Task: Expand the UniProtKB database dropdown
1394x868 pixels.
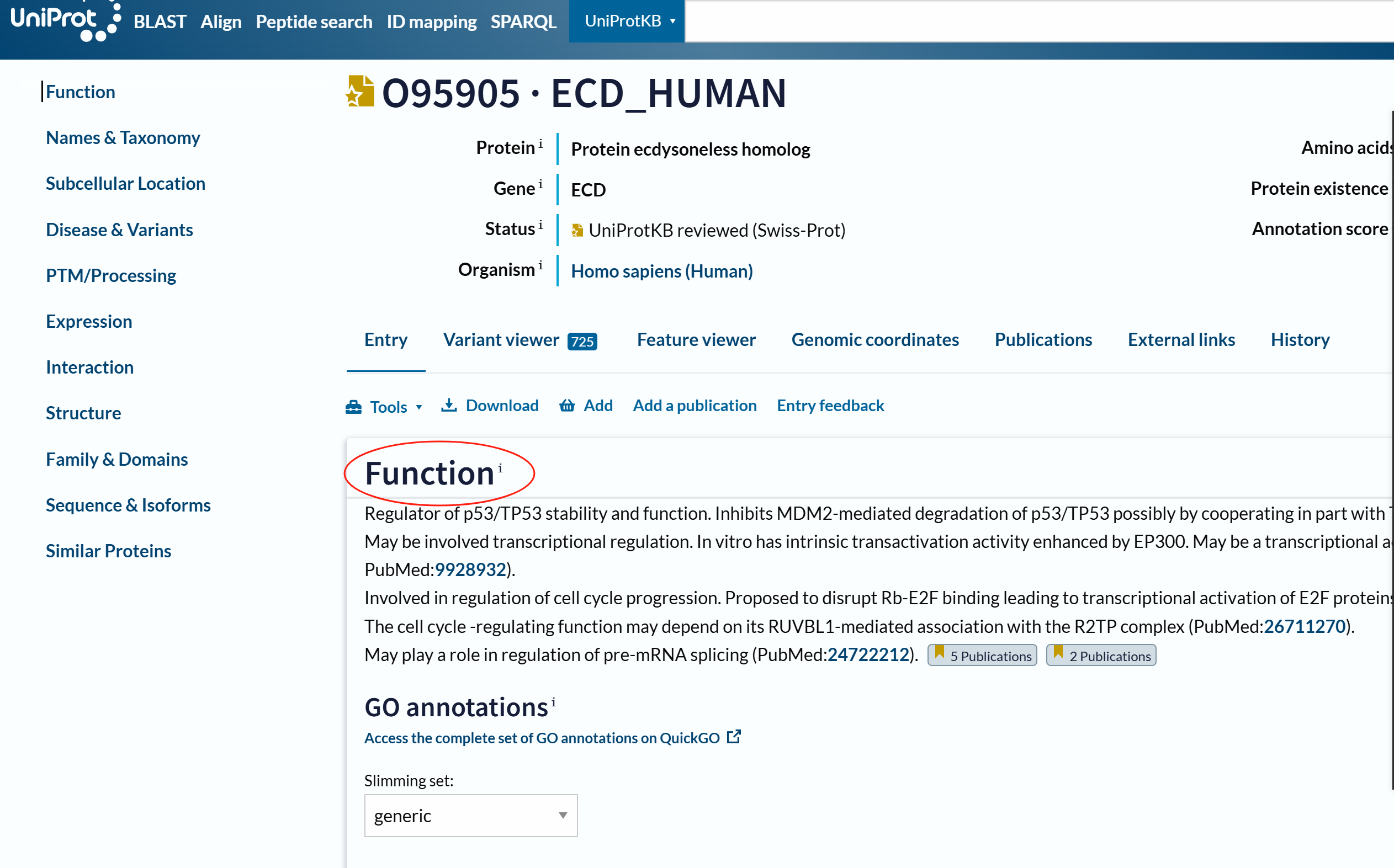Action: (627, 21)
